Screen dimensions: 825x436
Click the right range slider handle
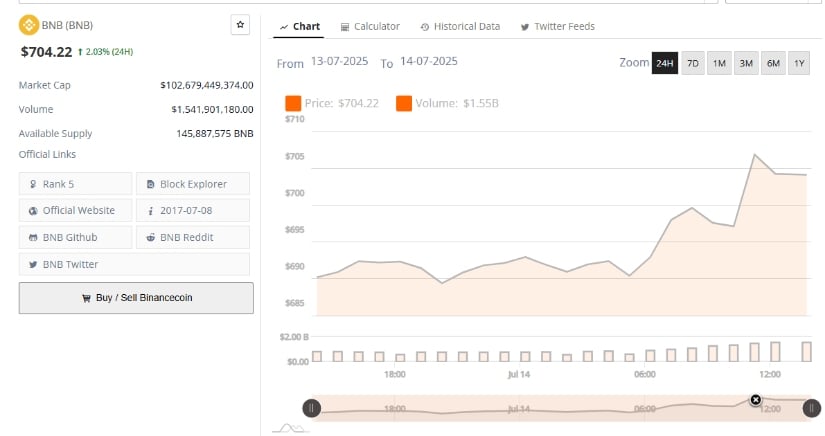click(x=812, y=408)
